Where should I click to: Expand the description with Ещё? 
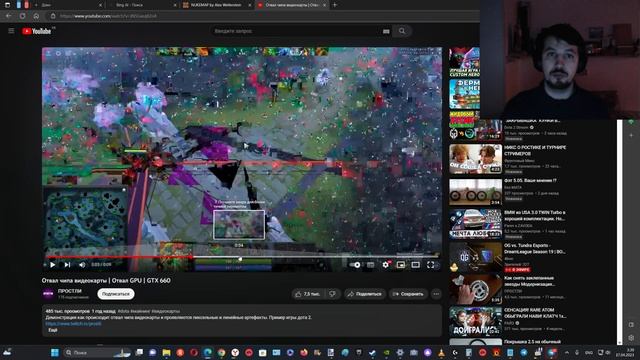coord(53,330)
